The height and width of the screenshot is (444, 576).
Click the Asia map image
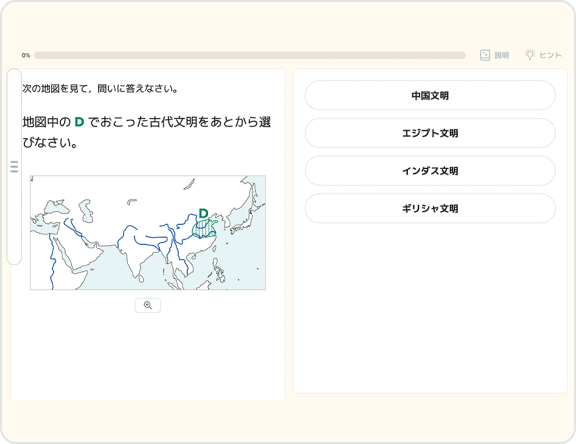(148, 232)
